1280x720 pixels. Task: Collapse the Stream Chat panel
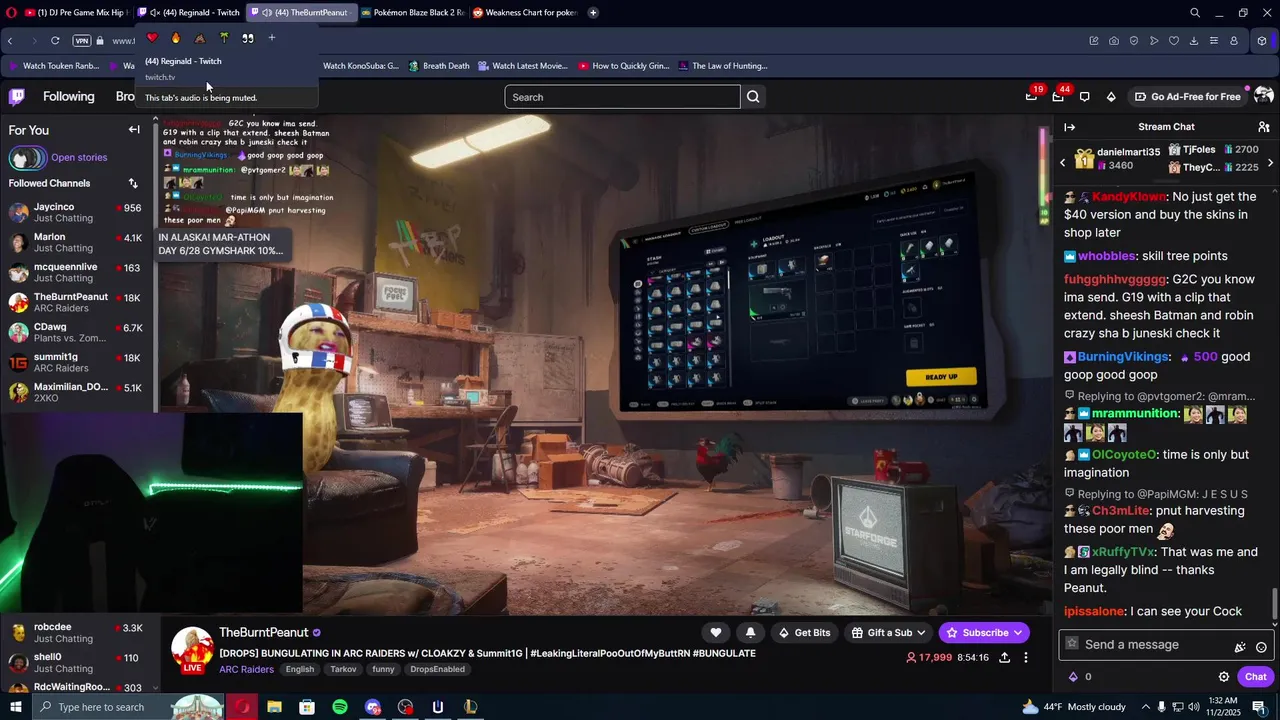pyautogui.click(x=1069, y=127)
